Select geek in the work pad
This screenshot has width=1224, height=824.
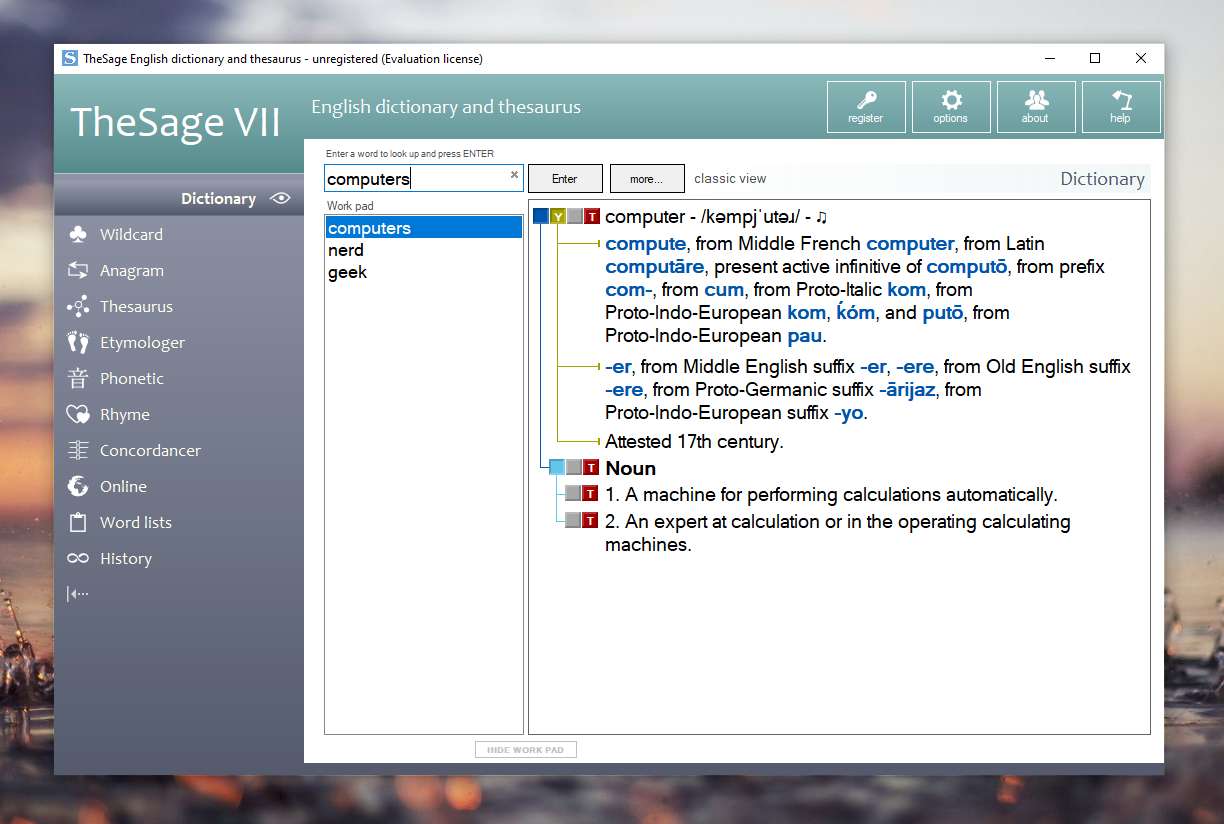coord(424,272)
